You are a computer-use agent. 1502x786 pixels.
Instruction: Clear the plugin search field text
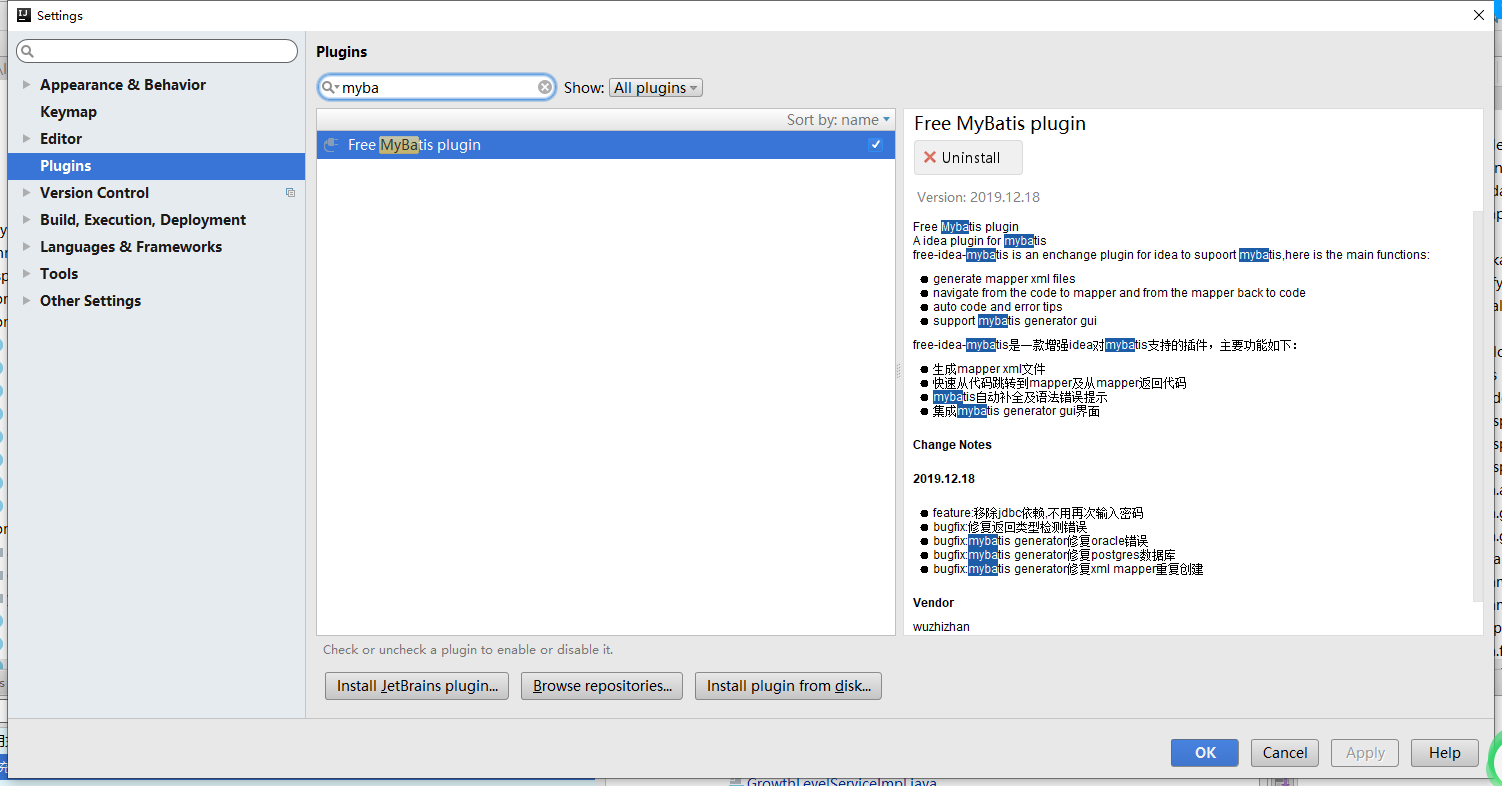pos(545,87)
